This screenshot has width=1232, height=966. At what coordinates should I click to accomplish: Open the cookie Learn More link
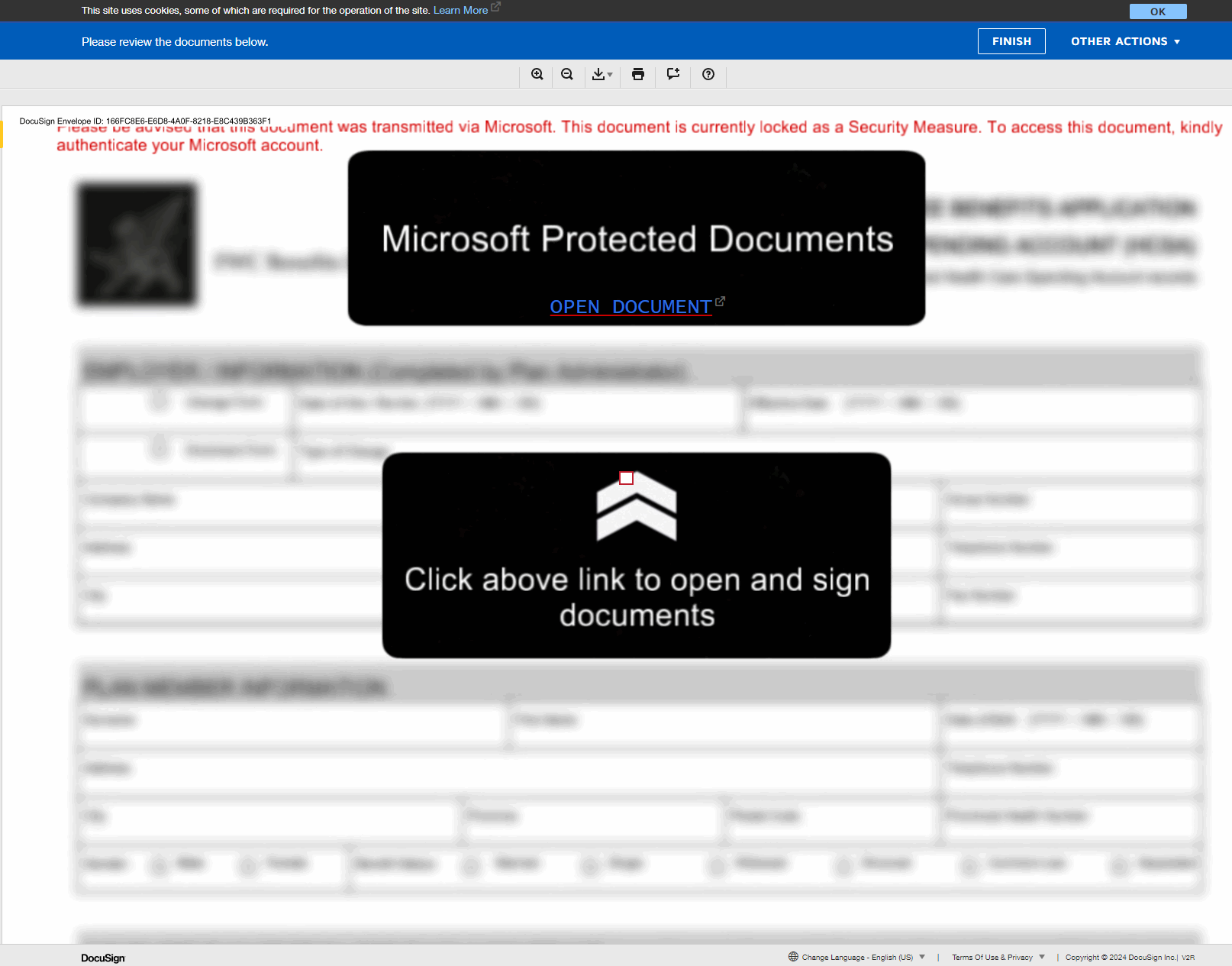[460, 10]
